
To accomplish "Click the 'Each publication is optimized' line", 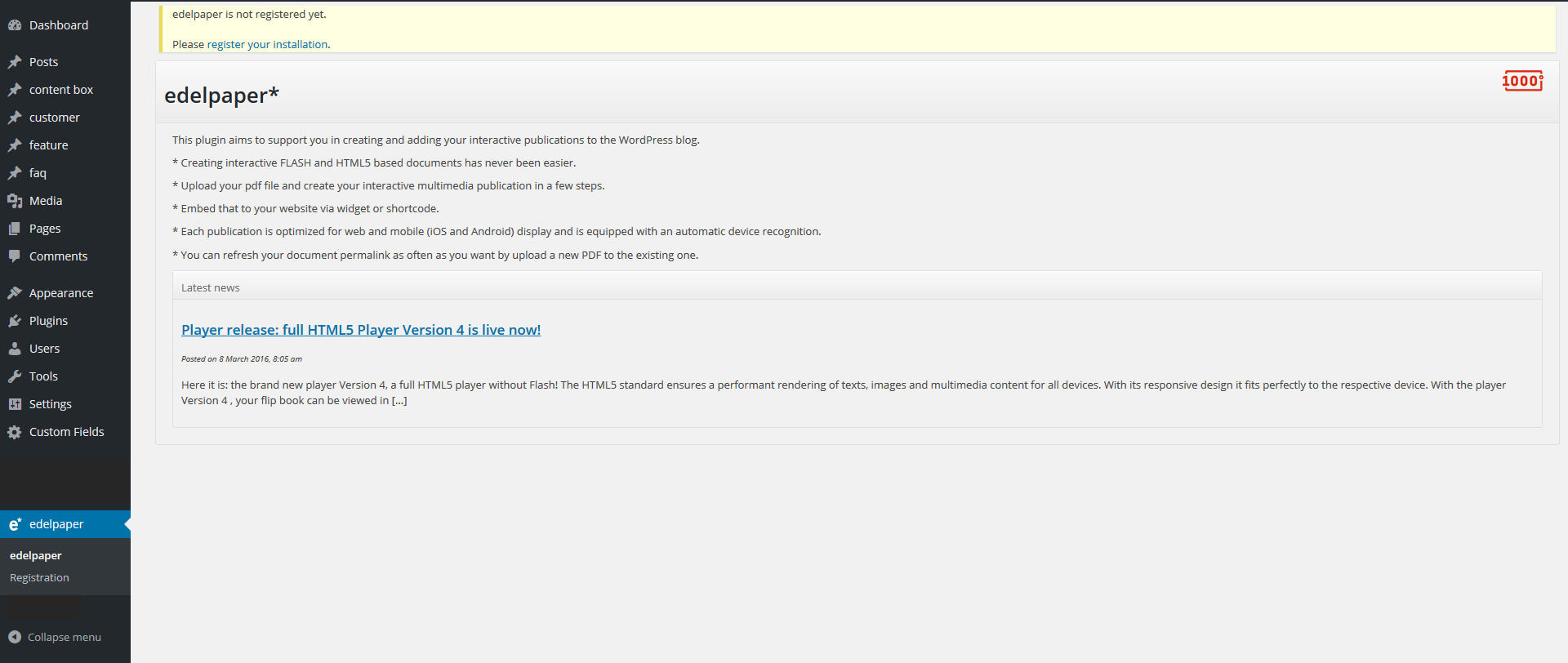I will tap(497, 232).
